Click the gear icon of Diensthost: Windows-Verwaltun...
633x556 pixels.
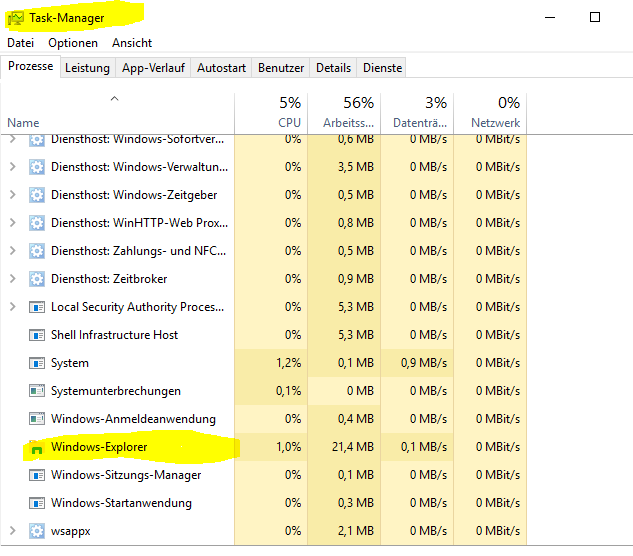[x=37, y=167]
